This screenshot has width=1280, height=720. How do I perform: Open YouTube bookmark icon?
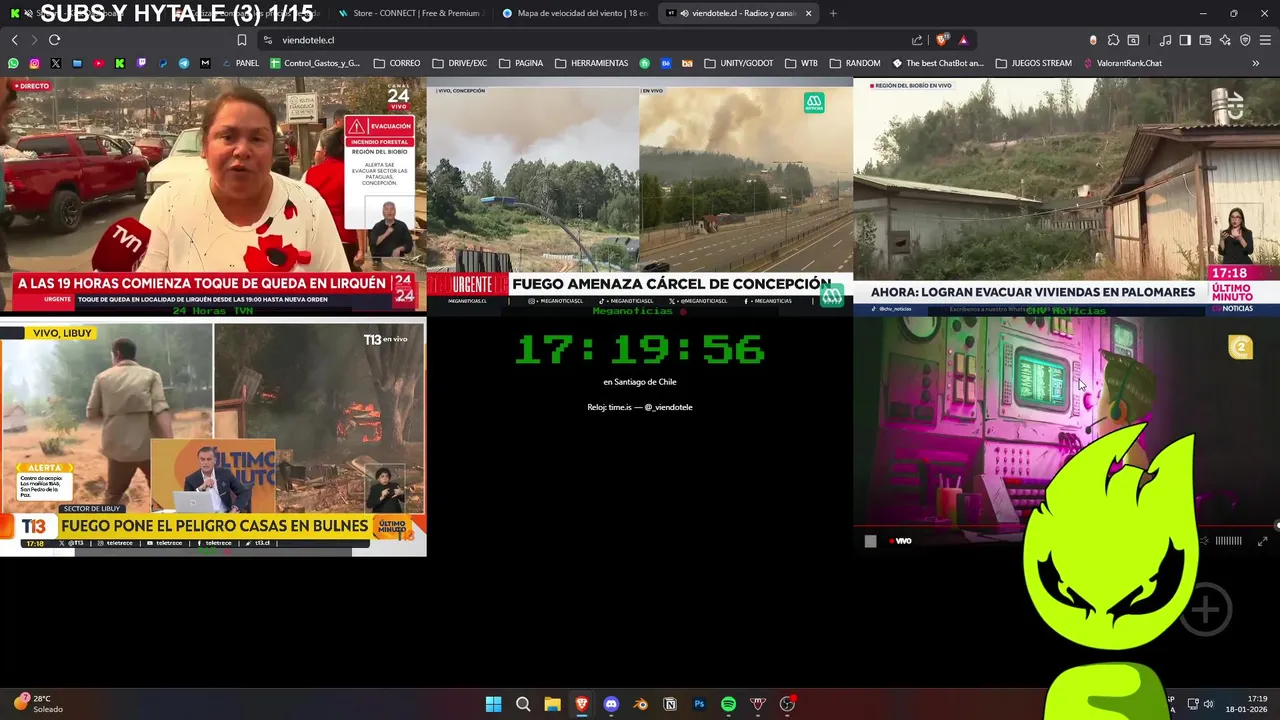click(x=98, y=63)
